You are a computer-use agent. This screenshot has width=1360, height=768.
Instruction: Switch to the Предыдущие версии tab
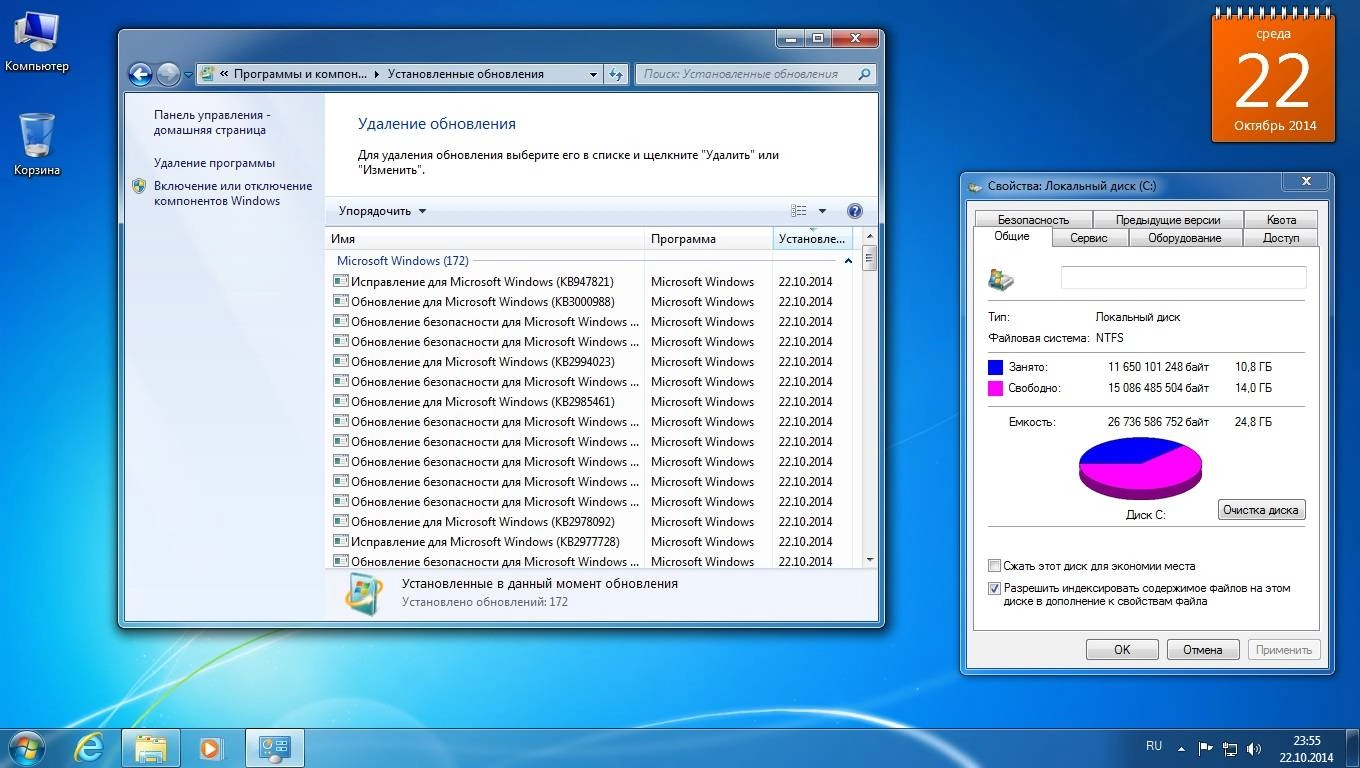click(x=1168, y=220)
